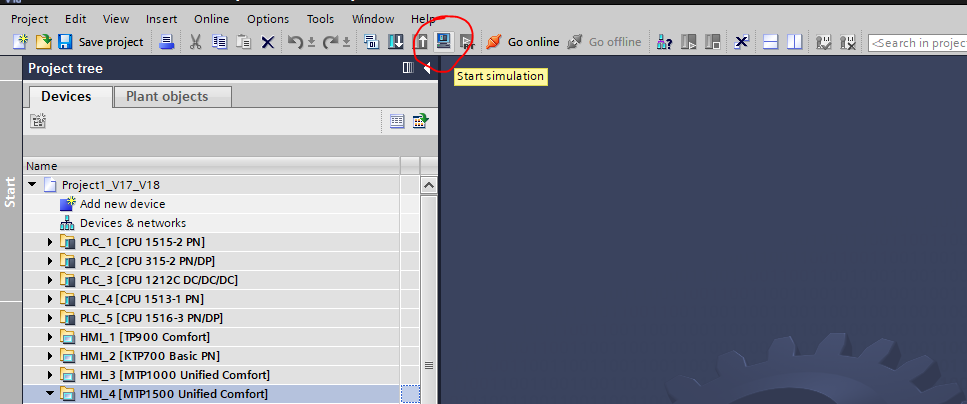
Task: Click the Stop CPU icon
Action: point(713,42)
